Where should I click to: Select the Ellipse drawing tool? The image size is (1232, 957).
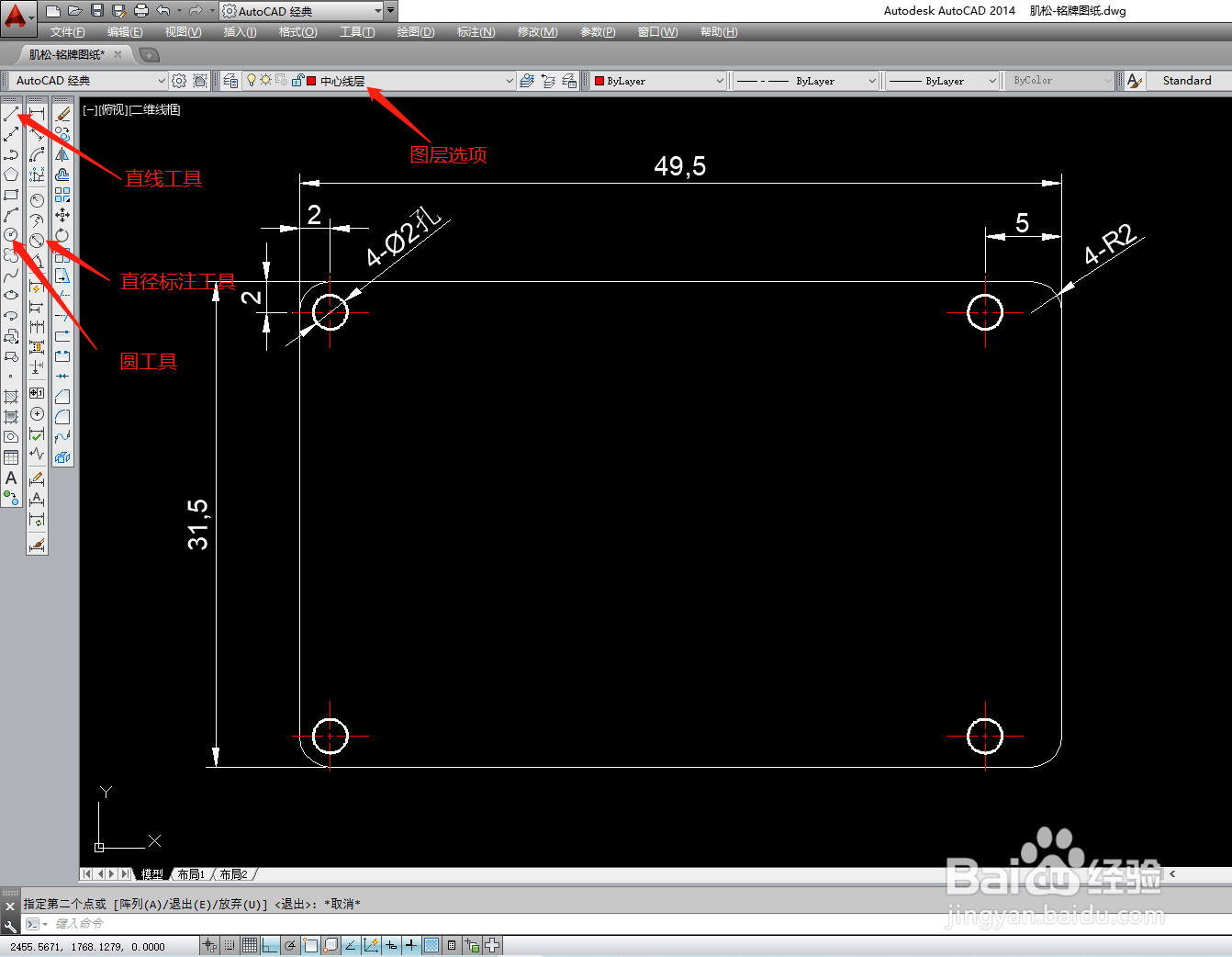[11, 296]
